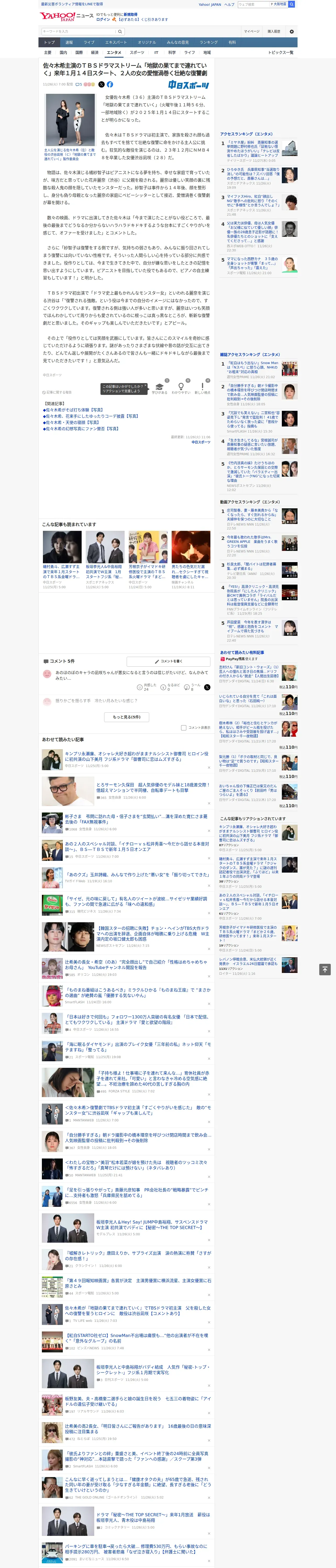The height and width of the screenshot is (1568, 336).
Task: Click the ウェブ検索 input field at top
Action: coord(253,4)
